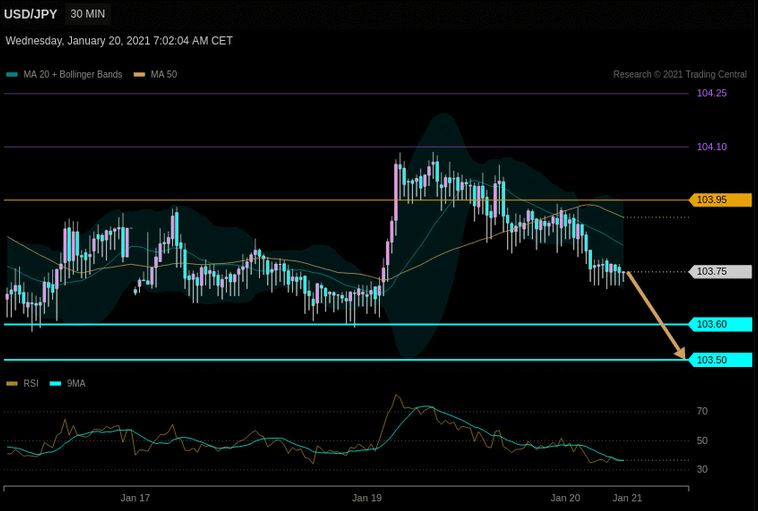Click the RSI 70 axis label
Image resolution: width=758 pixels, height=511 pixels.
point(702,411)
